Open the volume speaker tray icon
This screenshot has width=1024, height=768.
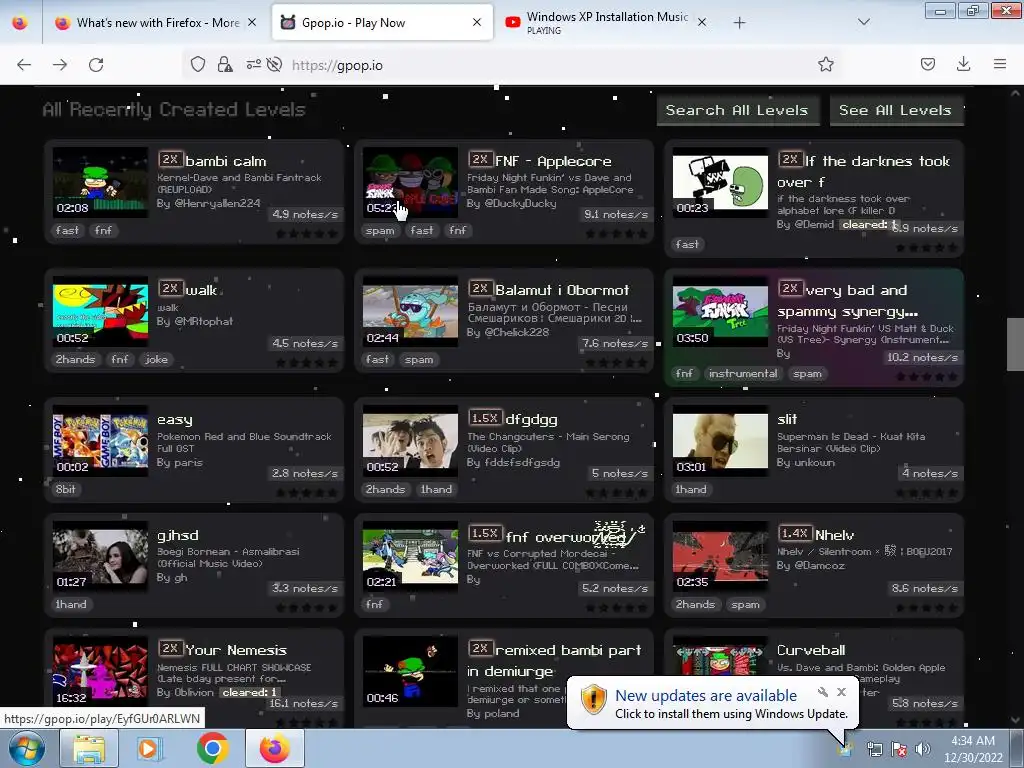[923, 749]
